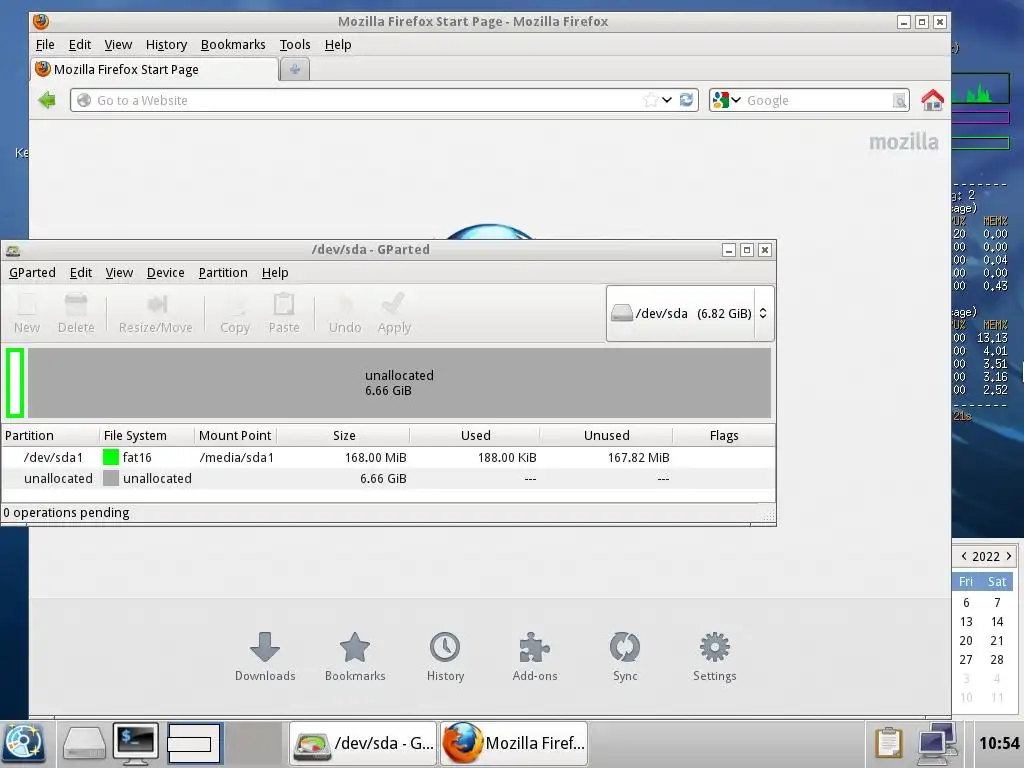The height and width of the screenshot is (768, 1024).
Task: Click the search magnifier icon in Firefox
Action: pyautogui.click(x=900, y=101)
